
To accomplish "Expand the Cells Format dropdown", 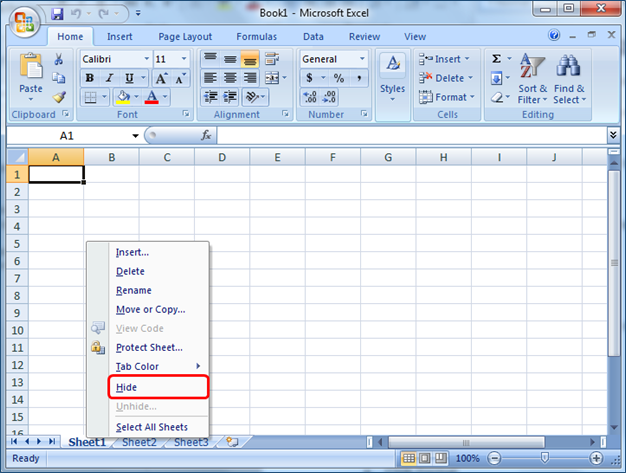I will point(472,97).
